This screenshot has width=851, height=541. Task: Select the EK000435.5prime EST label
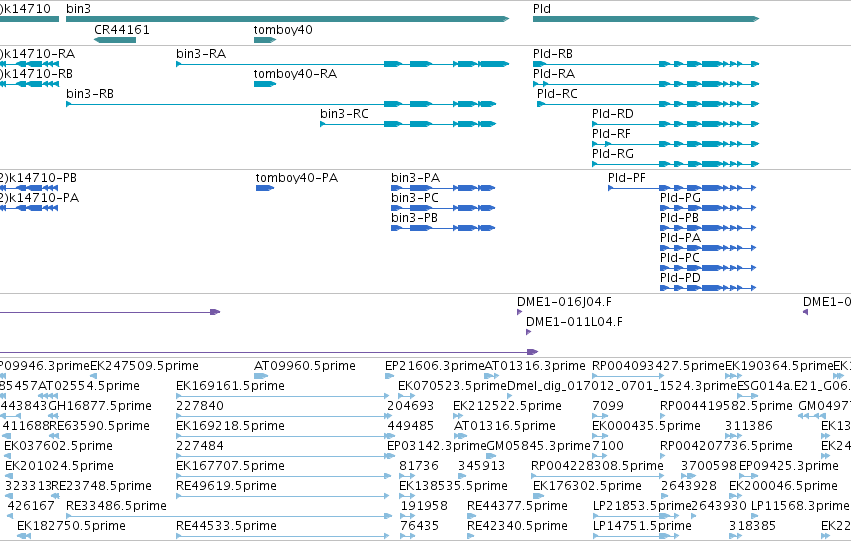click(646, 427)
